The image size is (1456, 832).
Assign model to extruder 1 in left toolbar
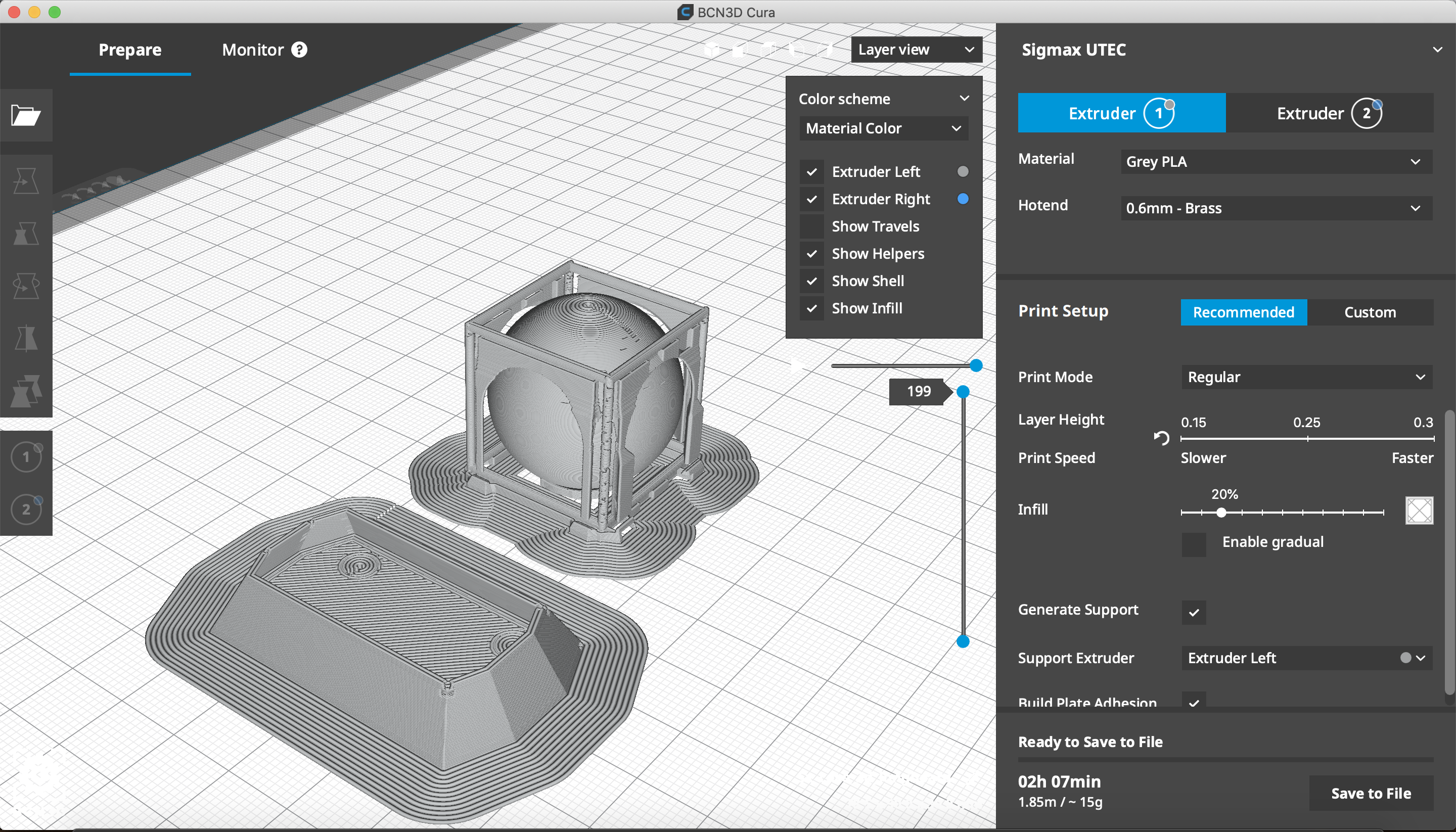(26, 456)
